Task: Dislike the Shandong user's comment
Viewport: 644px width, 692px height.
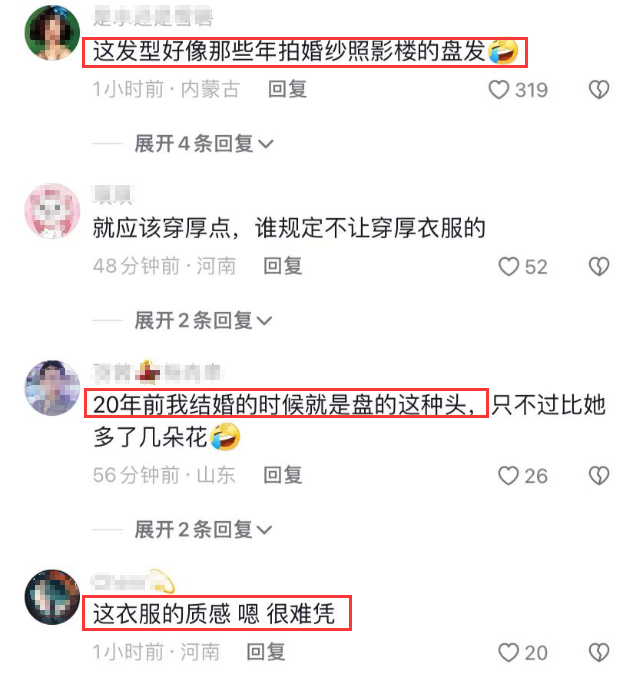Action: click(x=599, y=476)
